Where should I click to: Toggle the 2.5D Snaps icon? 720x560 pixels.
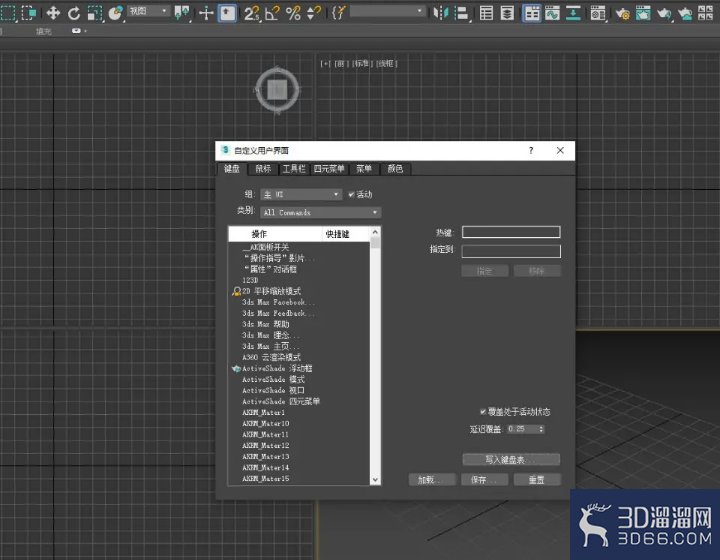(x=251, y=13)
